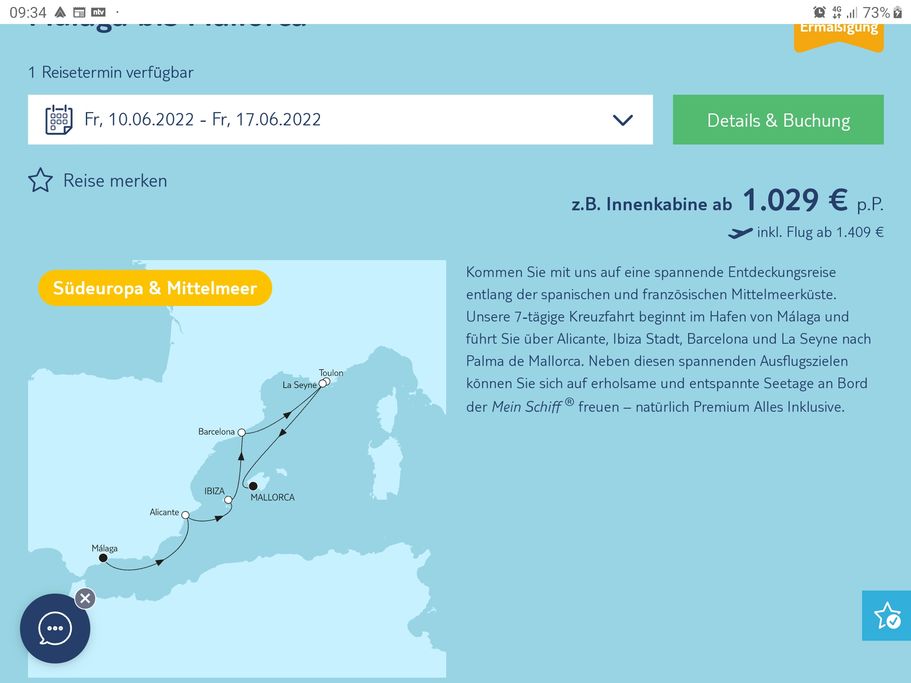Click the Málaga port marker on map
The width and height of the screenshot is (911, 683).
pyautogui.click(x=103, y=558)
